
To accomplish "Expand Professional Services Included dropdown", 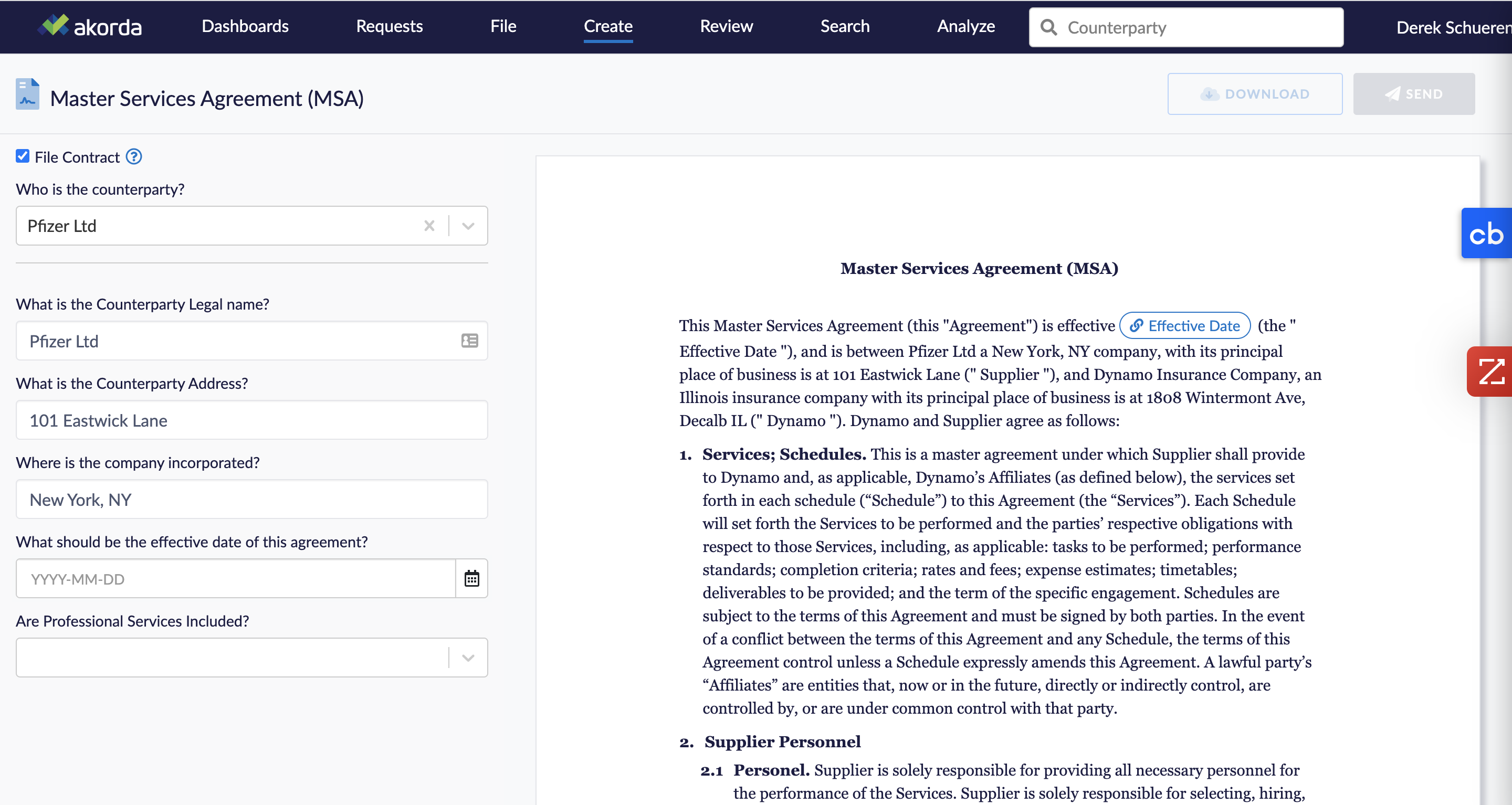I will pos(468,658).
